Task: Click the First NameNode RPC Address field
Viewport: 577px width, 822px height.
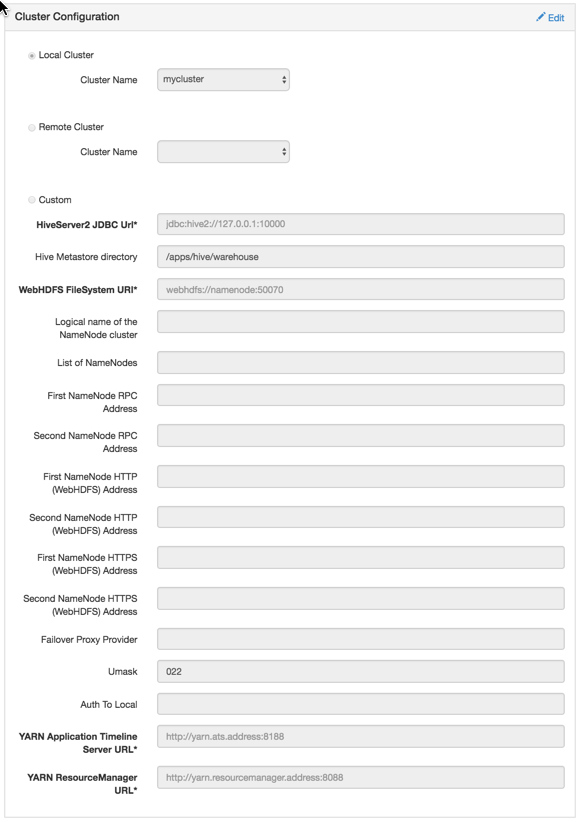Action: [x=361, y=395]
